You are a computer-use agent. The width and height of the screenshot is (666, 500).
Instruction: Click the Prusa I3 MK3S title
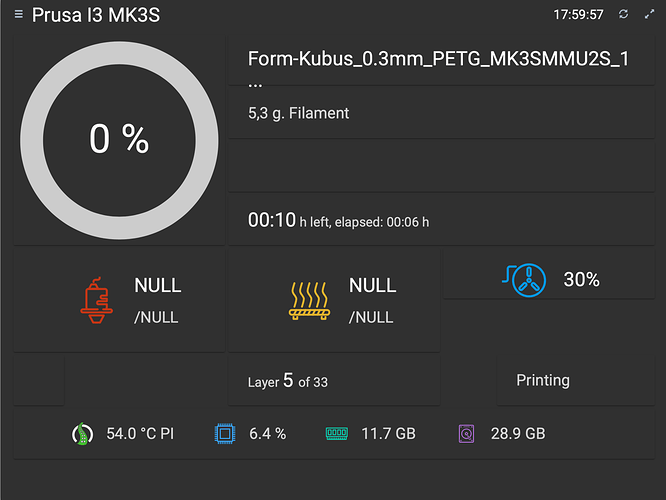96,15
